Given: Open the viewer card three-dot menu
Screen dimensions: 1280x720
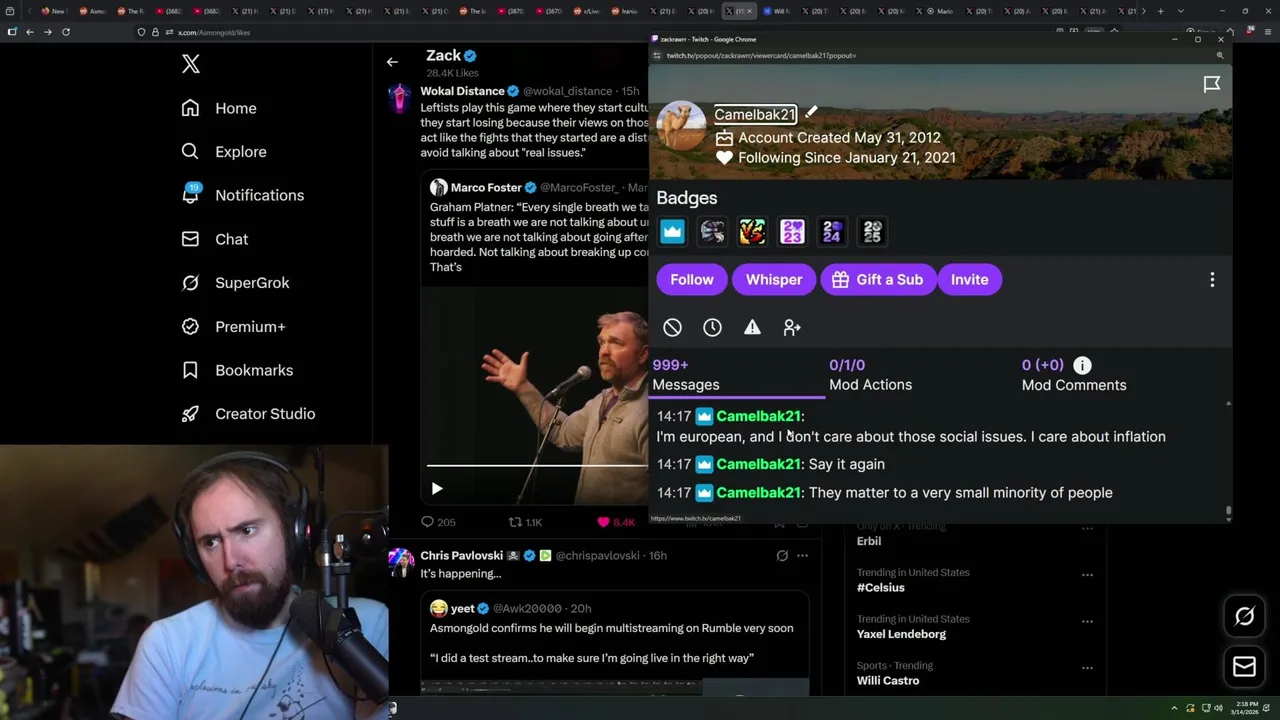Looking at the screenshot, I should 1212,280.
